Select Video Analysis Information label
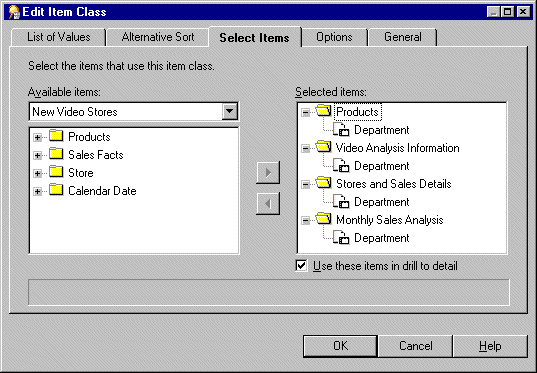This screenshot has height=373, width=537. coord(398,148)
